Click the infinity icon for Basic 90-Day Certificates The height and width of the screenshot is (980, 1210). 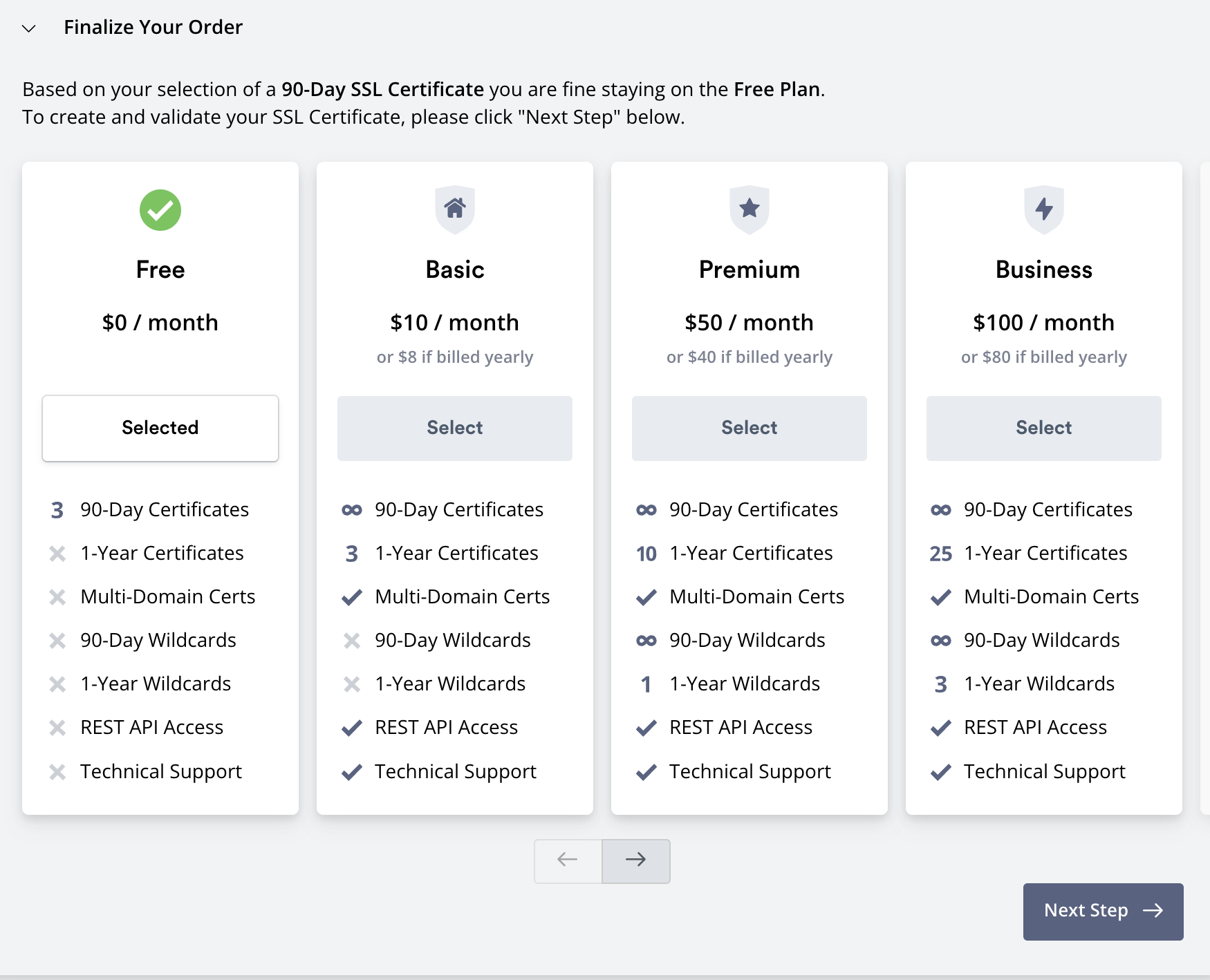click(x=352, y=510)
